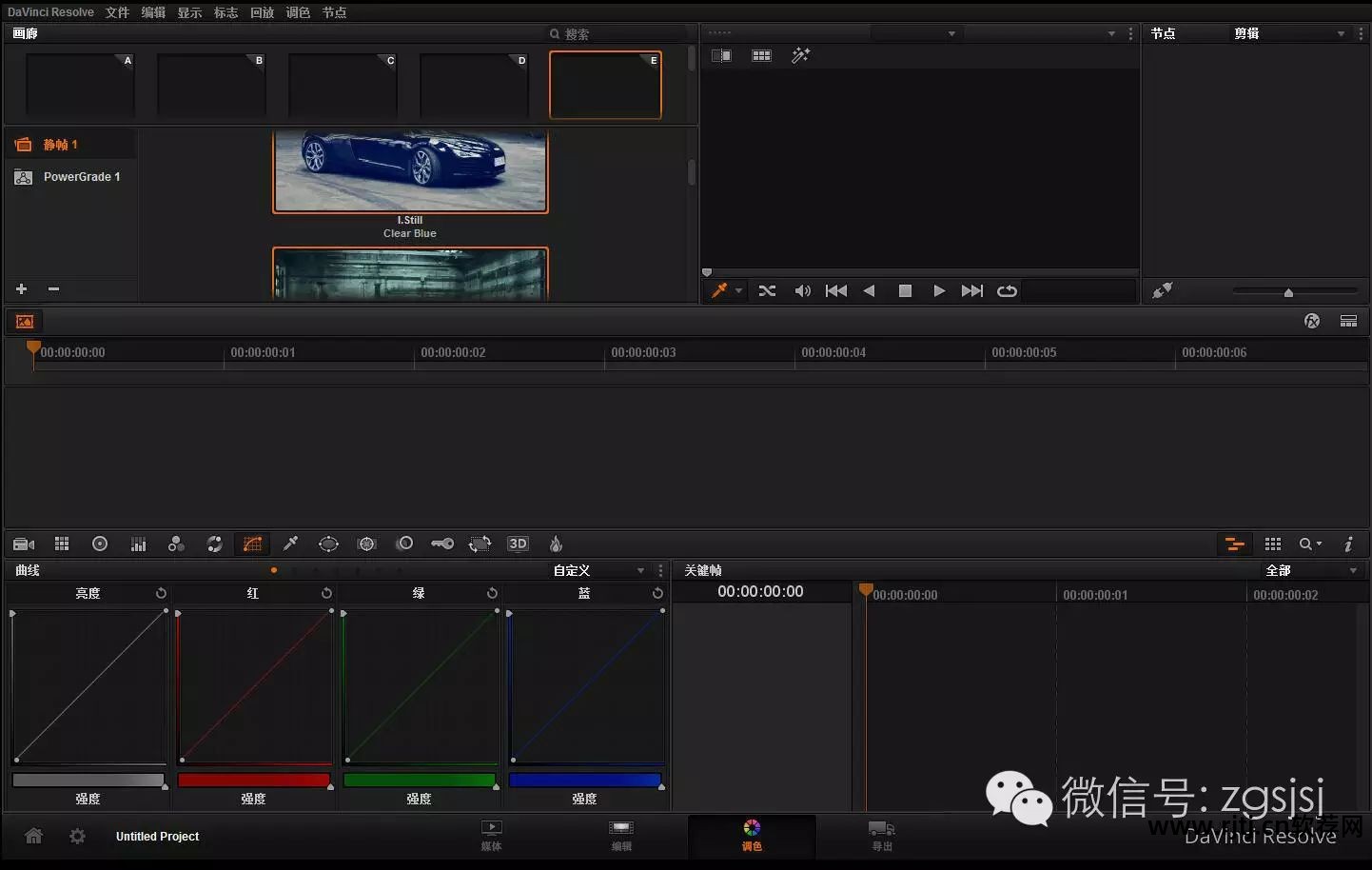The width and height of the screenshot is (1372, 870).
Task: Open the Edit (编辑) menu
Action: (153, 12)
